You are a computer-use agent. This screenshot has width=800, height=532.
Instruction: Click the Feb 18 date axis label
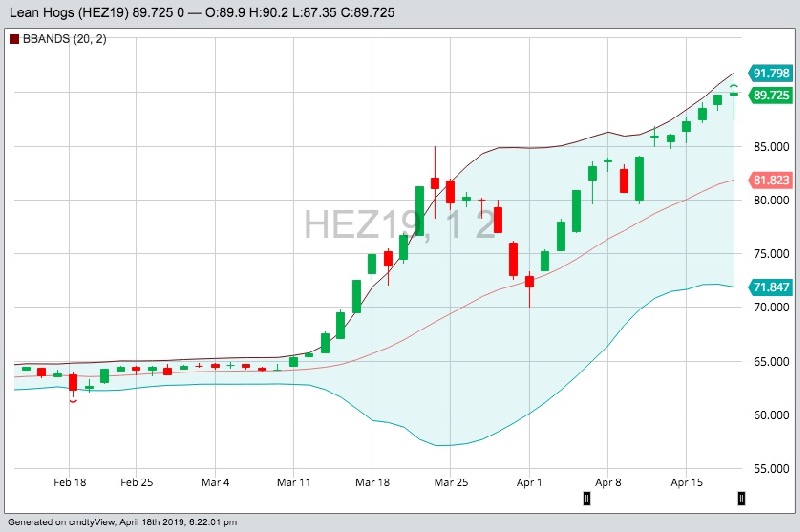[69, 482]
